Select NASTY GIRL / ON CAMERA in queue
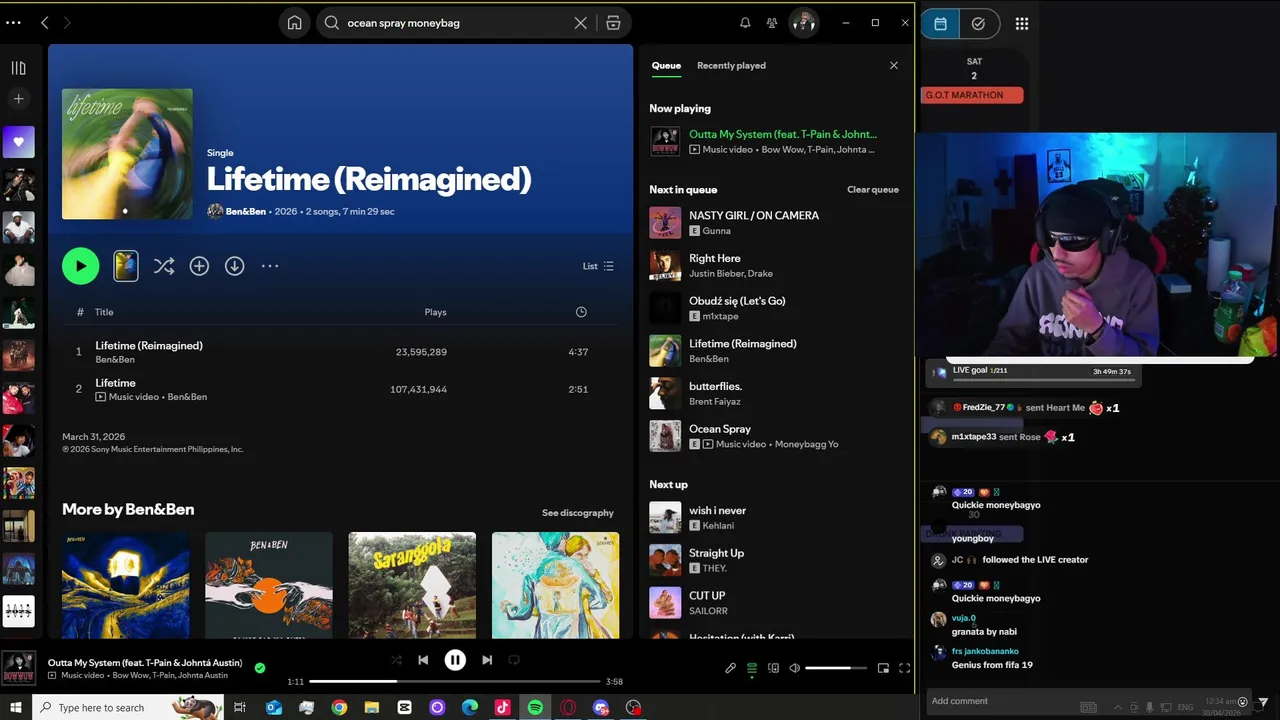 [x=774, y=223]
